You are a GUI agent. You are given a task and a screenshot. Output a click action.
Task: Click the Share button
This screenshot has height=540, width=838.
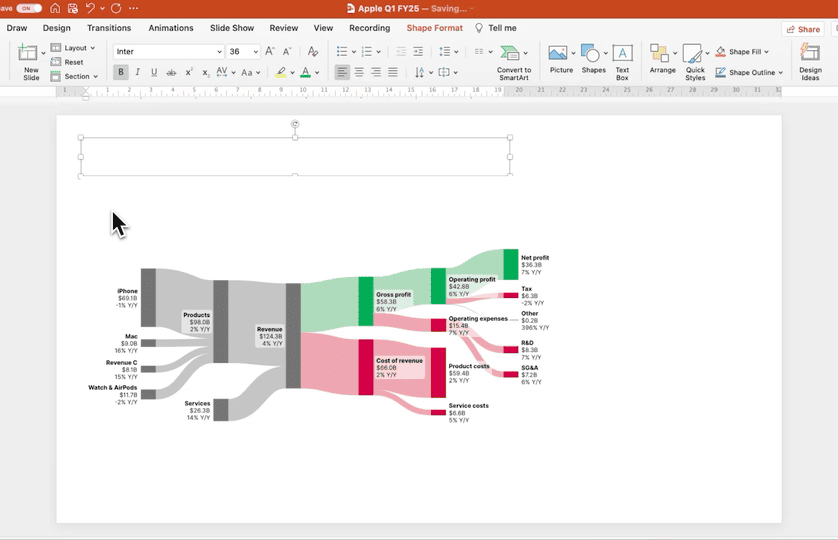tap(803, 29)
